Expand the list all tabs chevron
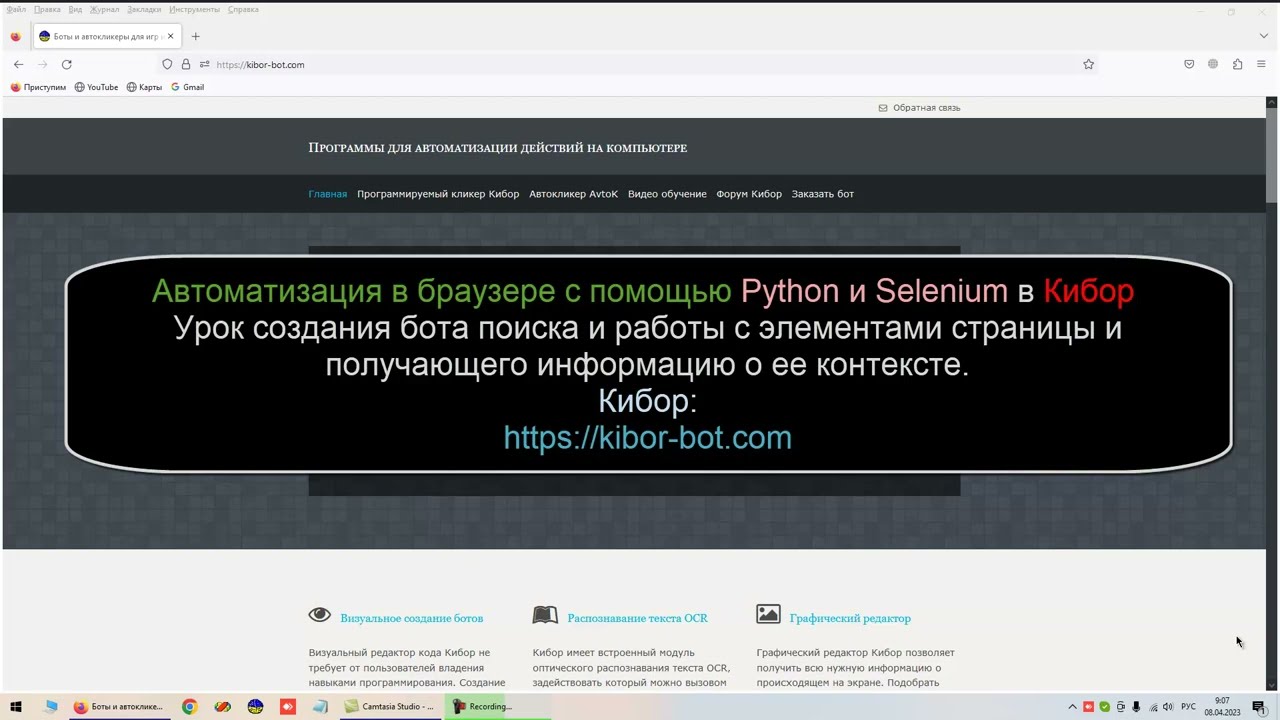Viewport: 1280px width, 720px height. [x=1263, y=36]
